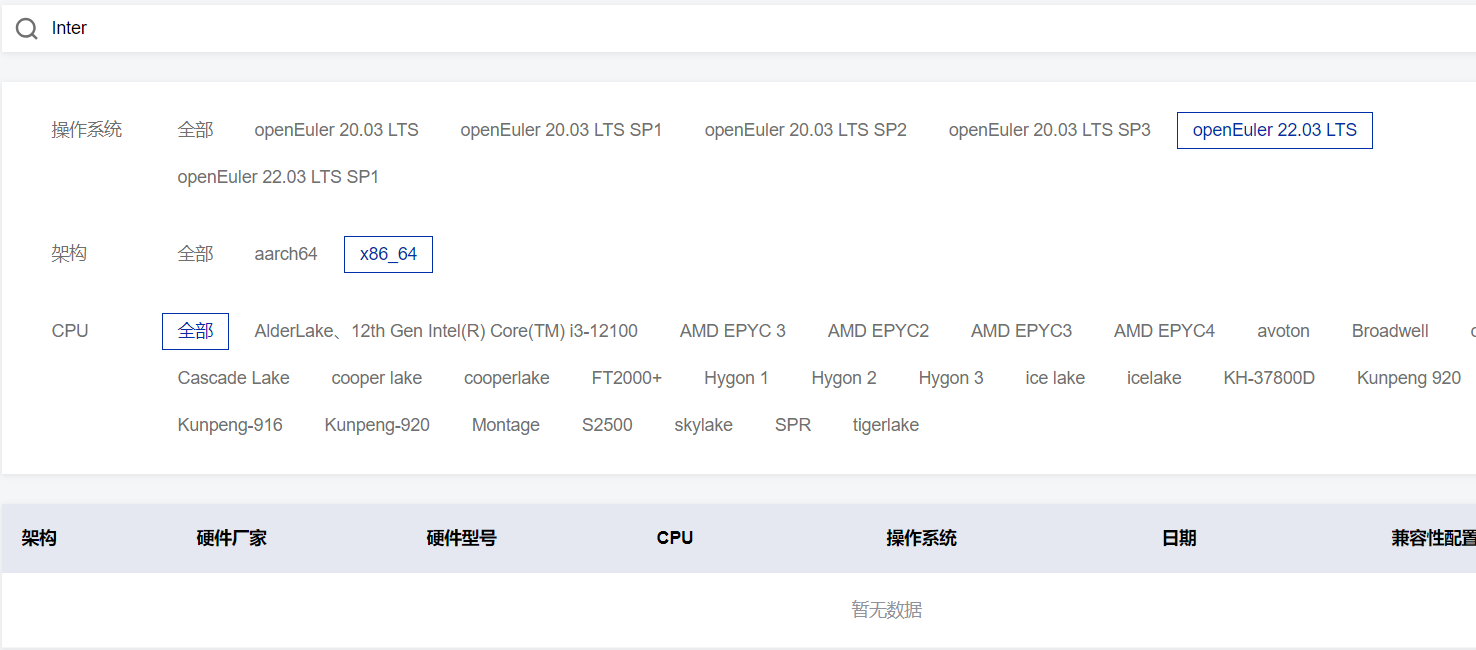This screenshot has width=1476, height=650.
Task: Select the Kunpeng 920 CPU option
Action: [x=1408, y=378]
